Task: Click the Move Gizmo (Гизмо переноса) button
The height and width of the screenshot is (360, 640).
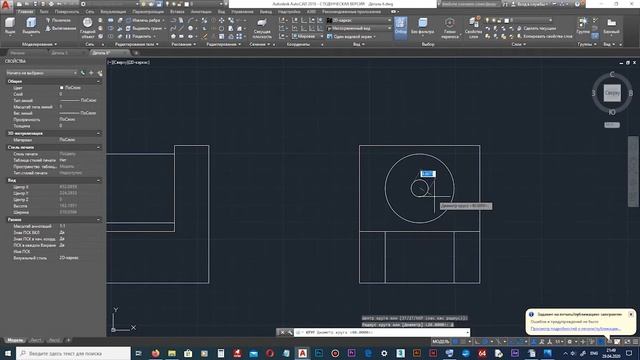Action: (x=449, y=28)
